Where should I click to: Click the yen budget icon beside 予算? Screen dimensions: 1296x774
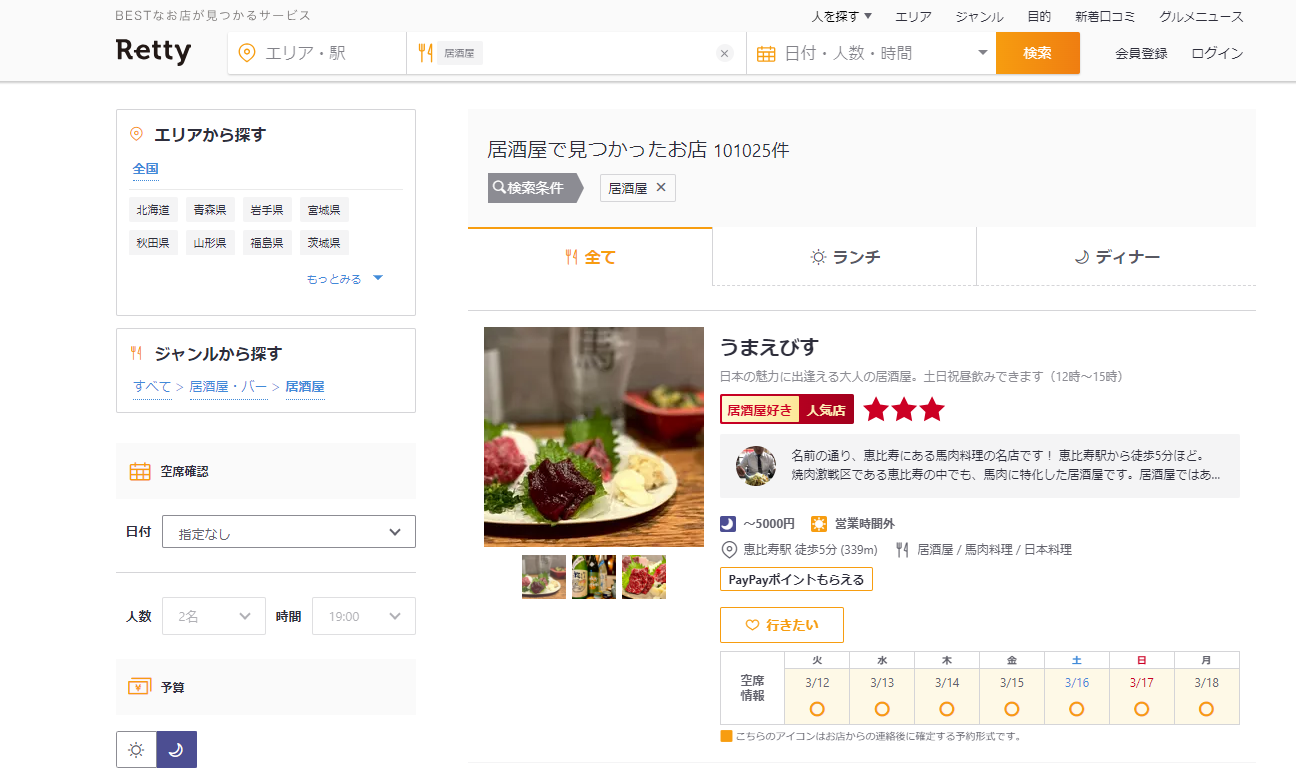pos(140,687)
